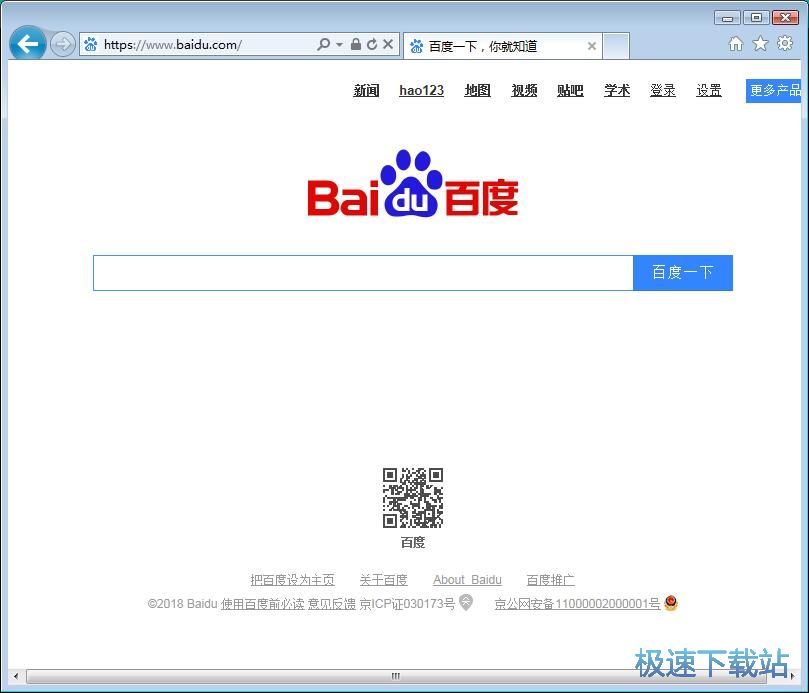Open the 地图 link
This screenshot has height=693, width=809.
(477, 90)
